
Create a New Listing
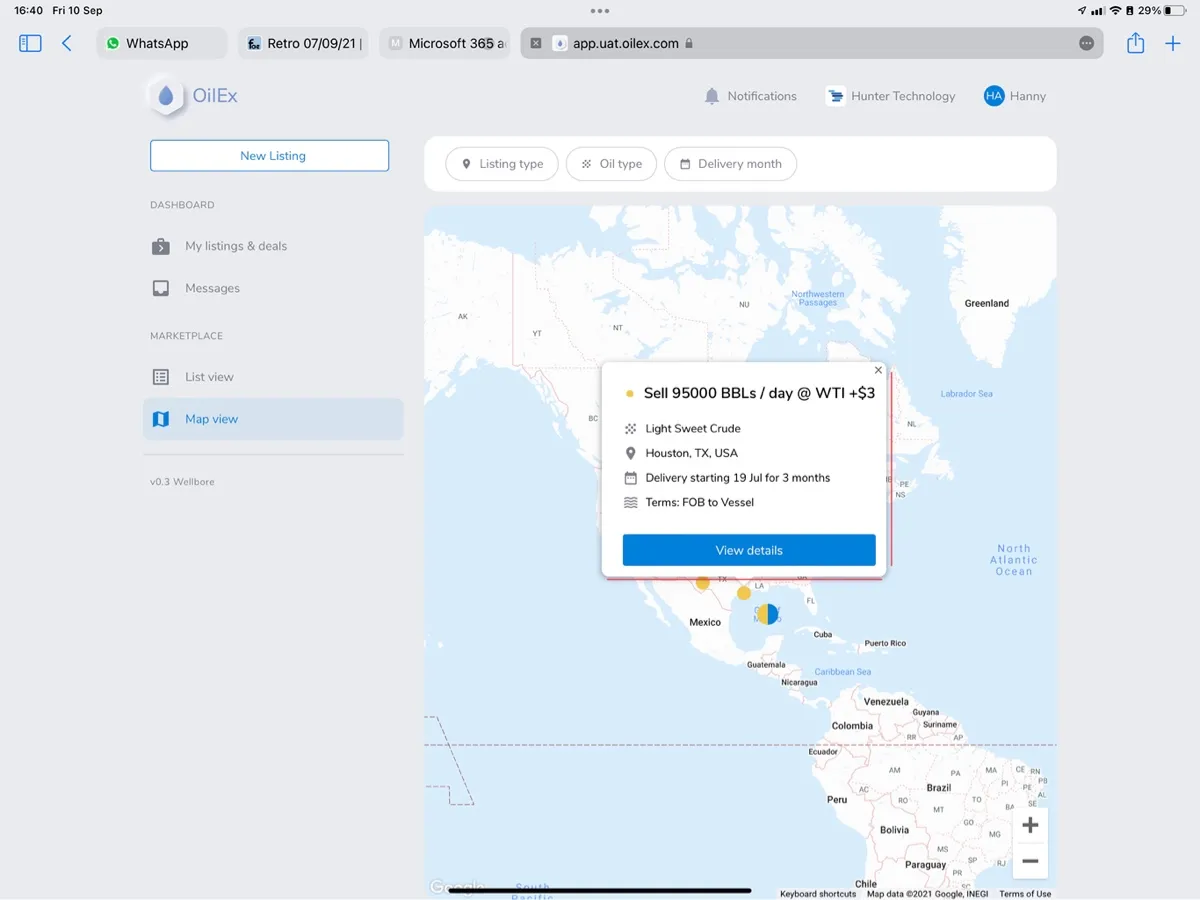click(x=270, y=156)
